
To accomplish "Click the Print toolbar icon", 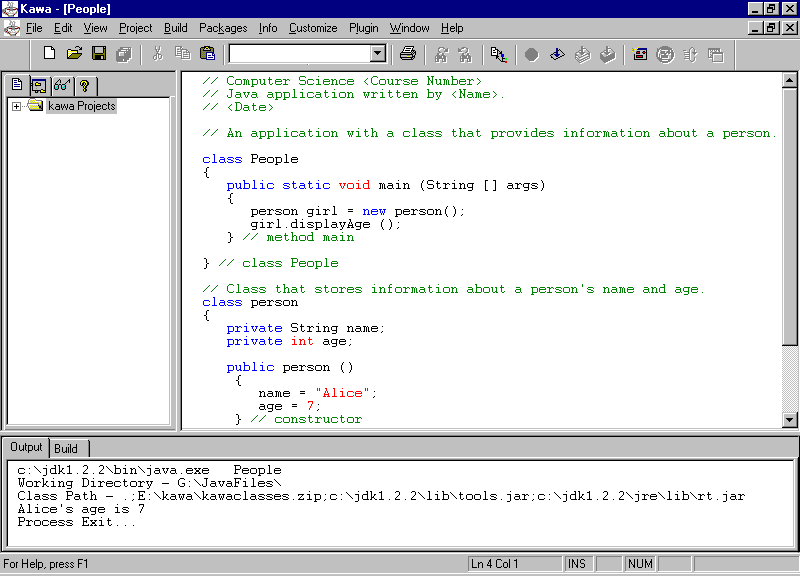I will [x=408, y=53].
